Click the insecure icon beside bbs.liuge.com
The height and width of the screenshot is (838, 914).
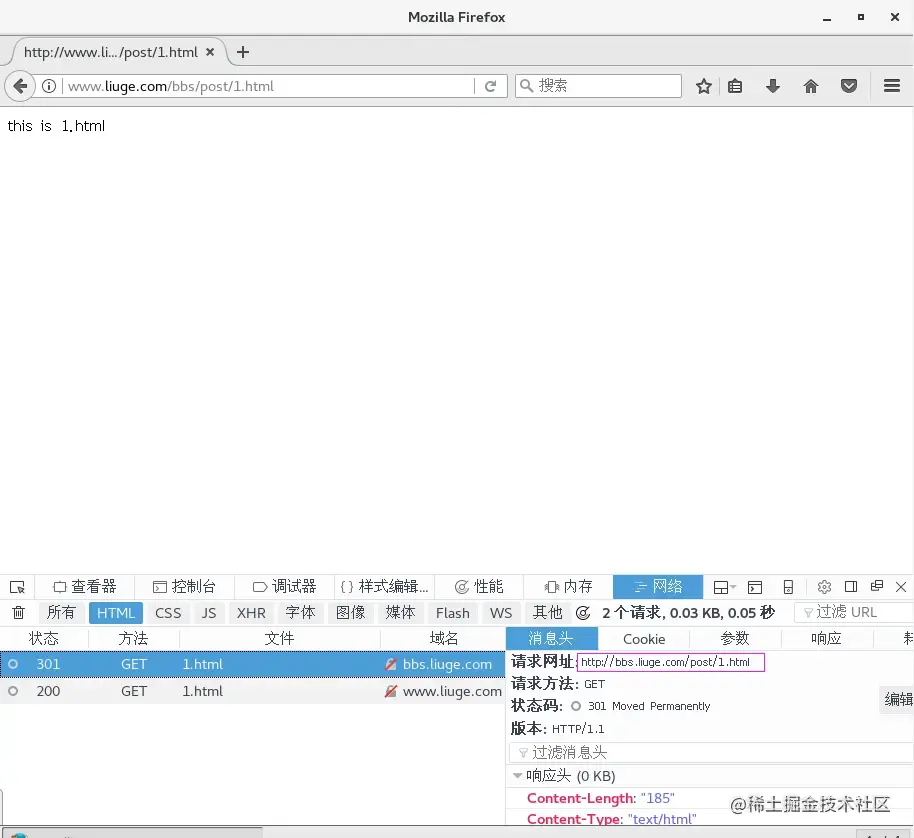pos(391,664)
